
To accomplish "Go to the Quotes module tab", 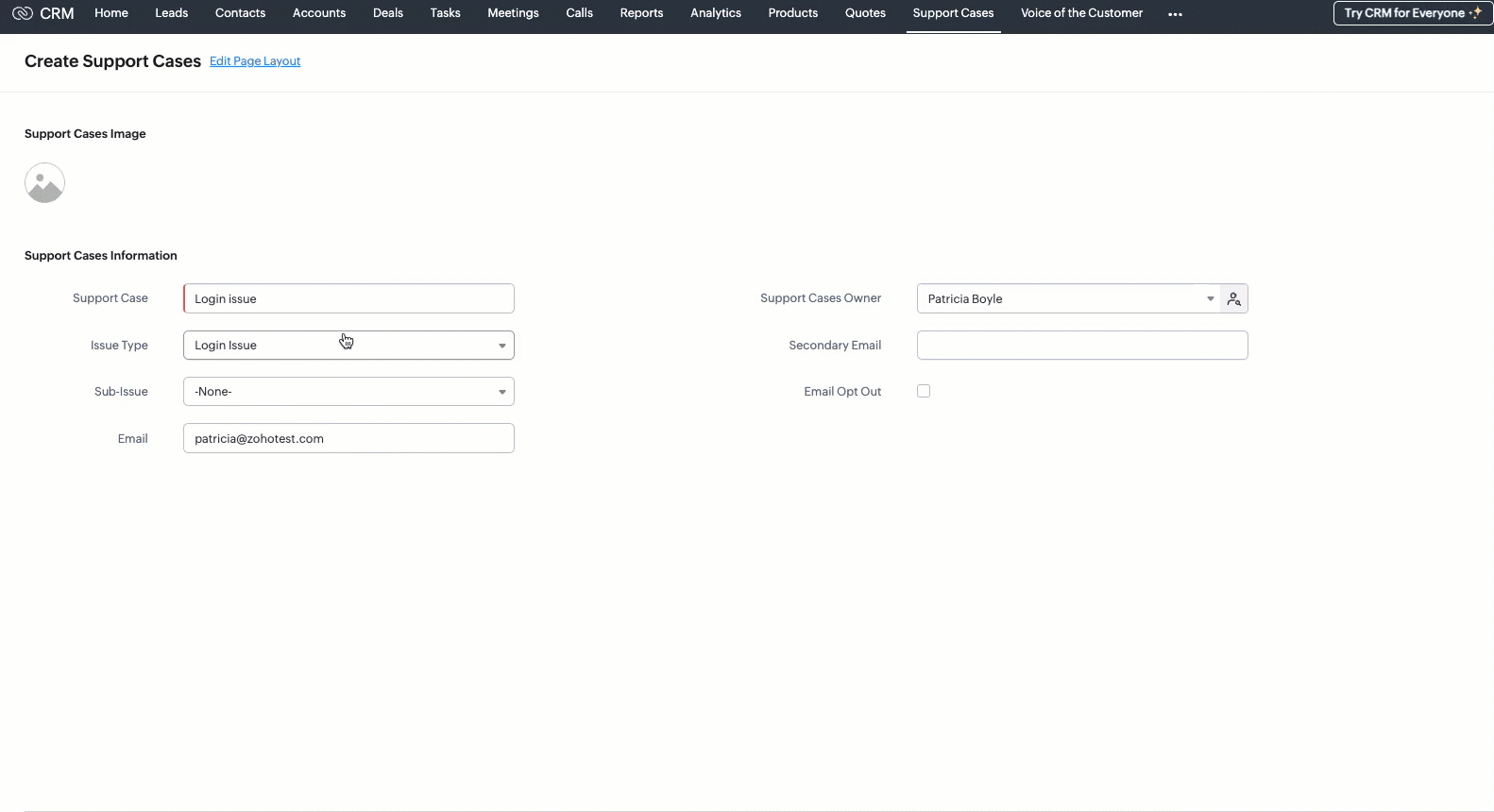I will coord(865,13).
